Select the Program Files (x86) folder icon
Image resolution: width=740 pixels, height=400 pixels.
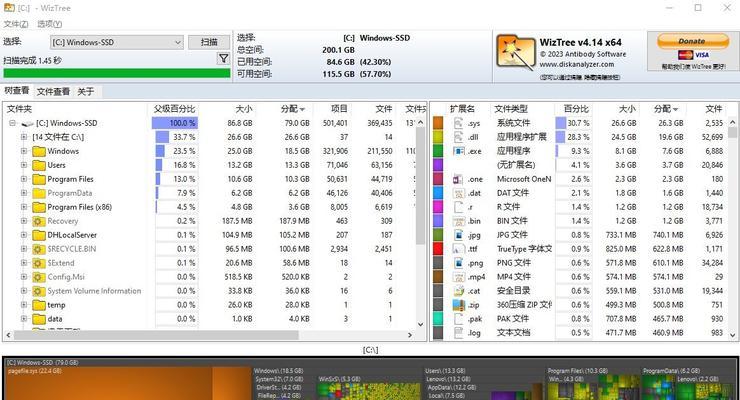click(x=39, y=207)
